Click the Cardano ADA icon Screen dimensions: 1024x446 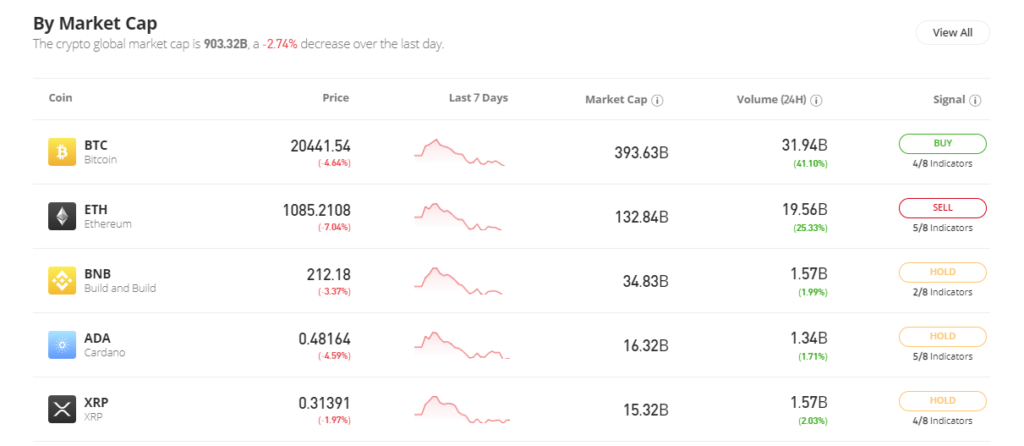pos(62,345)
